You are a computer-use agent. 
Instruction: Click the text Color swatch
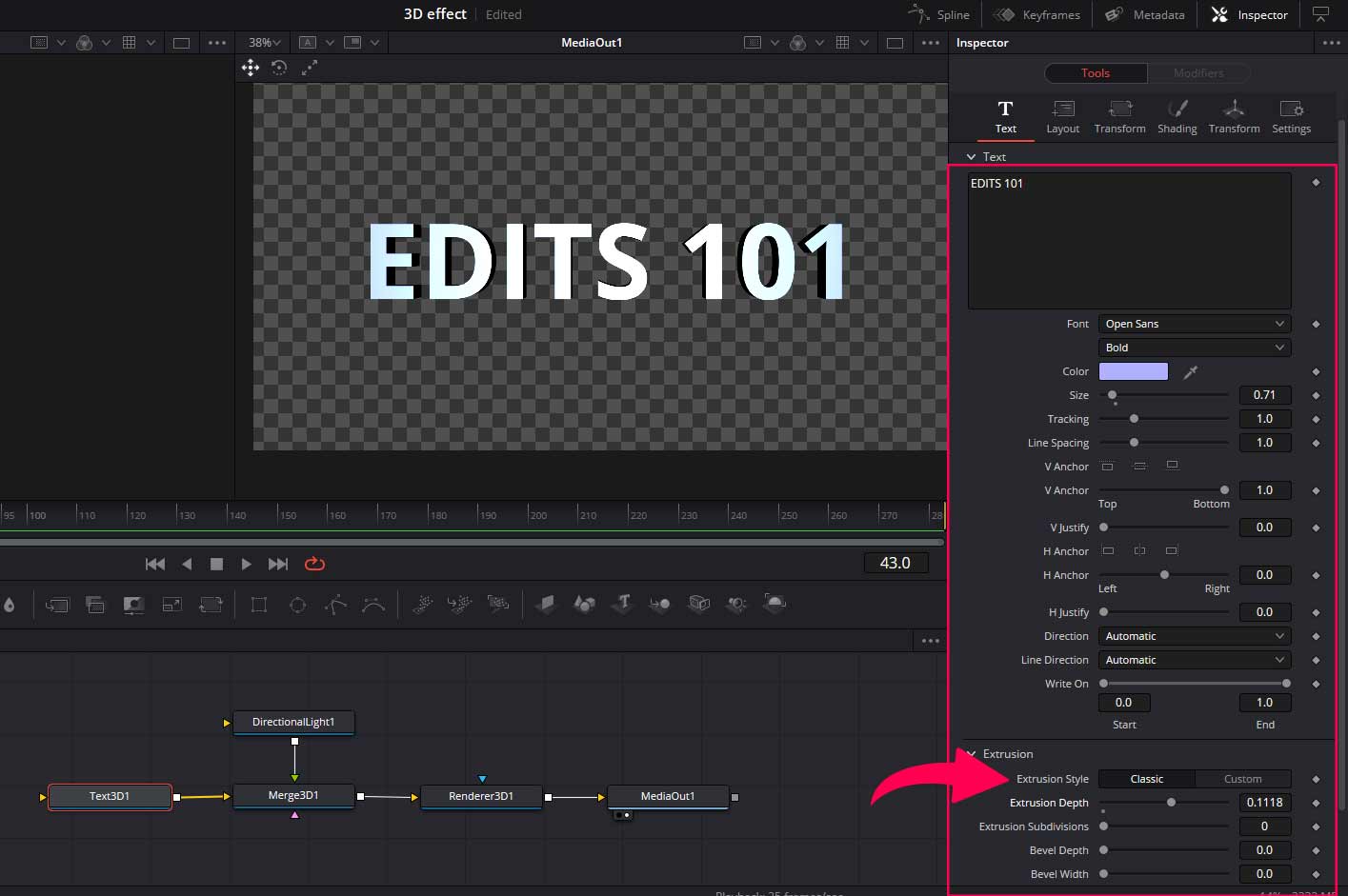point(1134,371)
